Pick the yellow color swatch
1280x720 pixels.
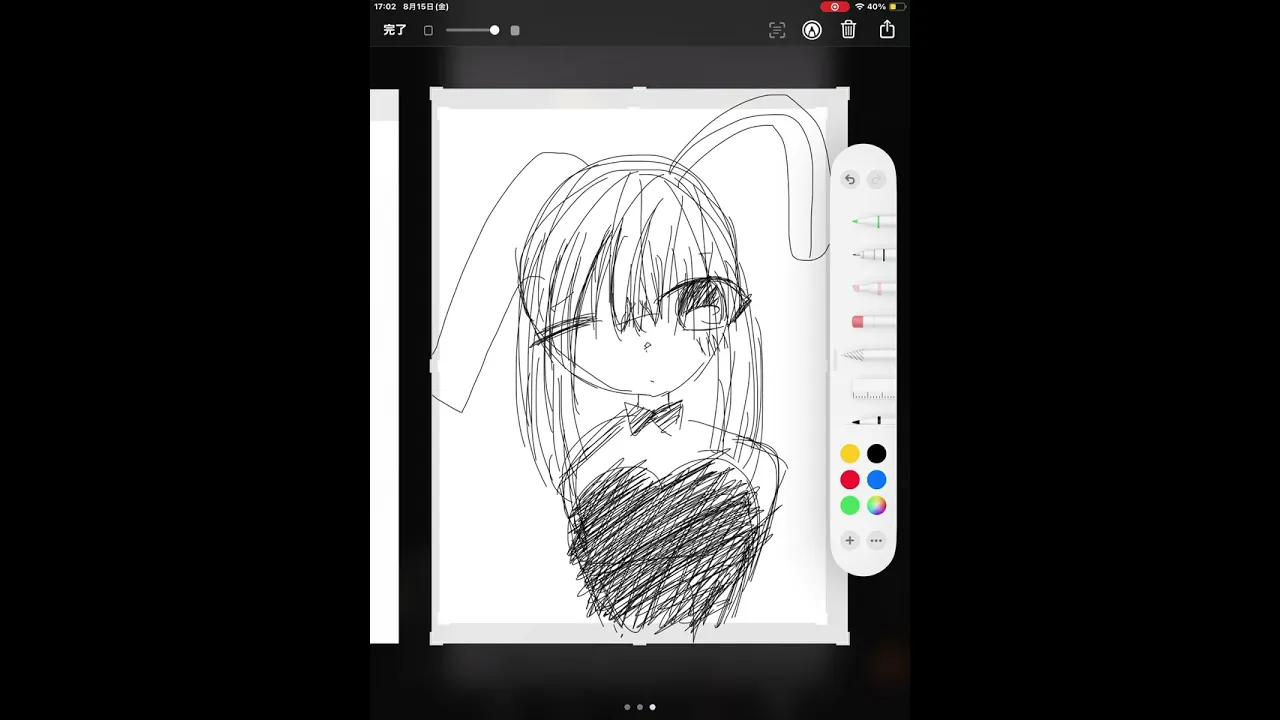(x=850, y=454)
